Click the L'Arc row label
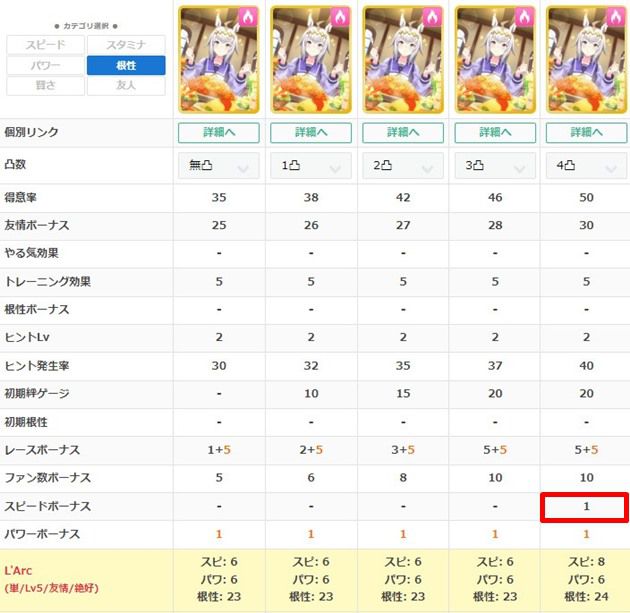630x613 pixels. coord(51,579)
